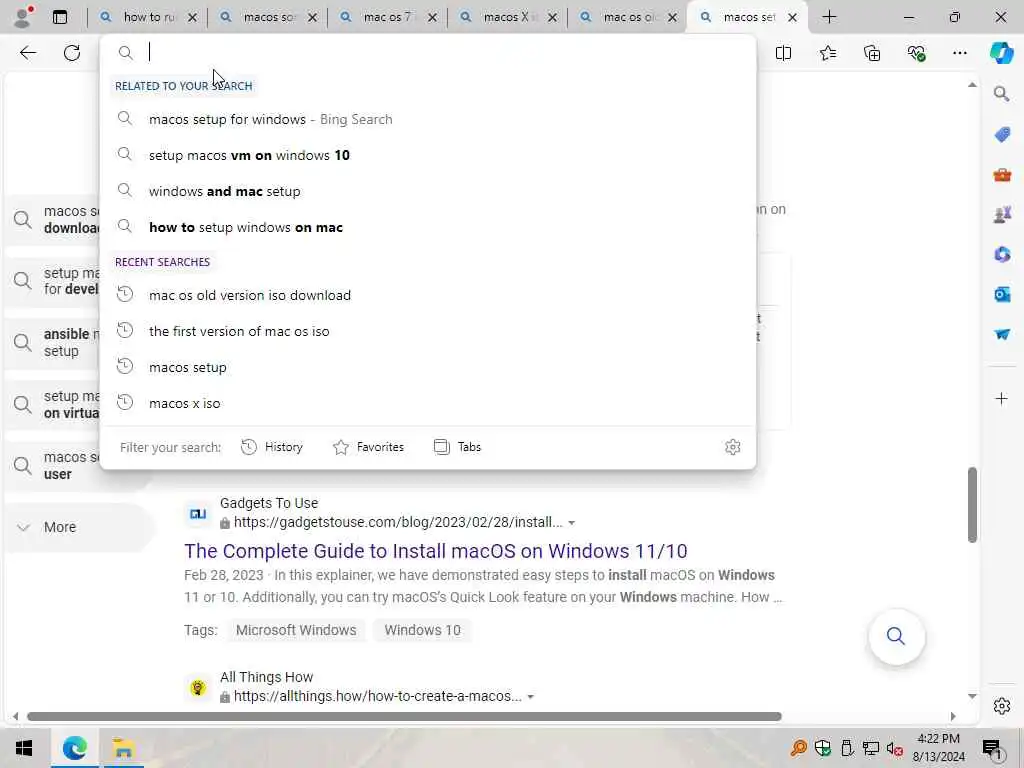Open 'The Complete Guide to Install macOS' link

pyautogui.click(x=436, y=551)
